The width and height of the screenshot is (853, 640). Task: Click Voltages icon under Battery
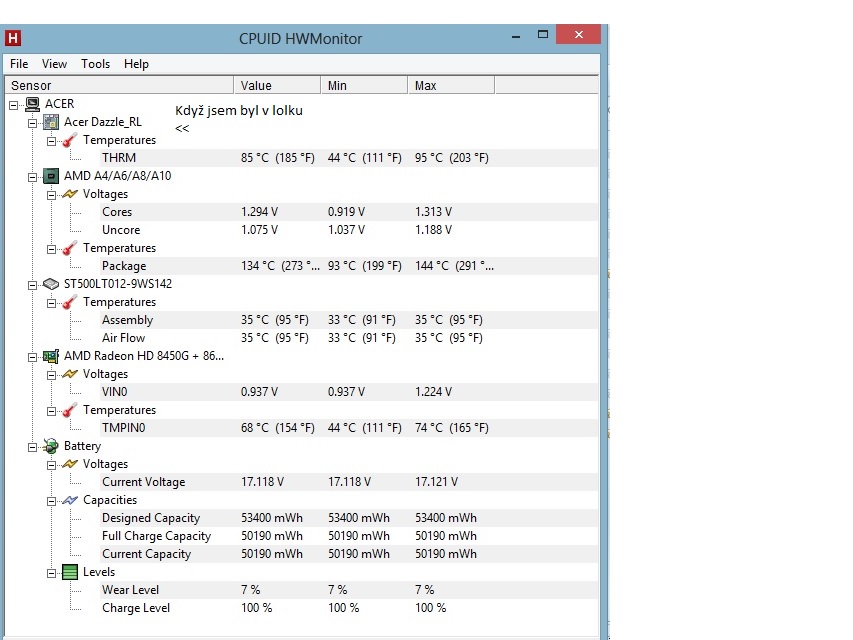point(70,464)
